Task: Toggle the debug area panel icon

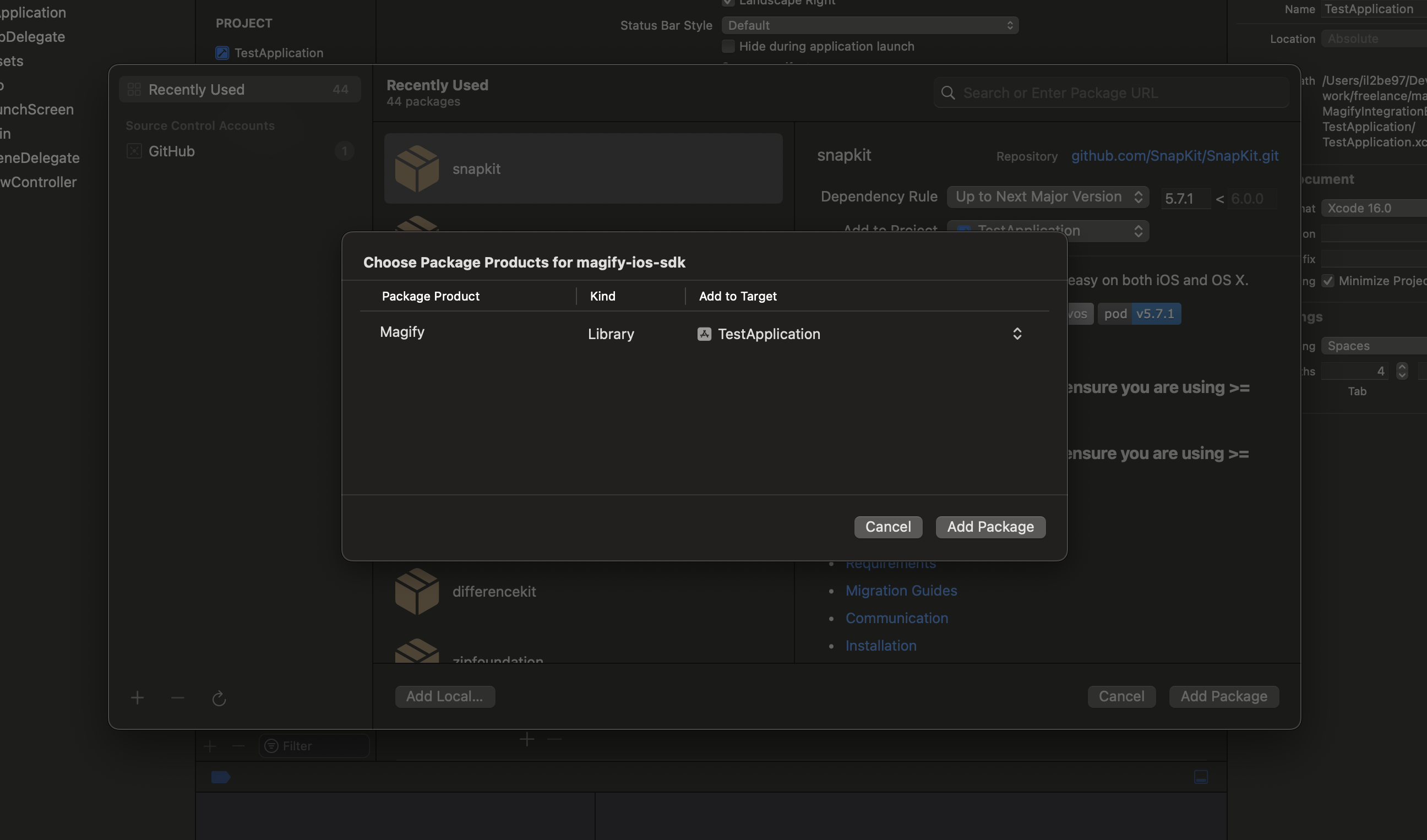Action: [1201, 777]
